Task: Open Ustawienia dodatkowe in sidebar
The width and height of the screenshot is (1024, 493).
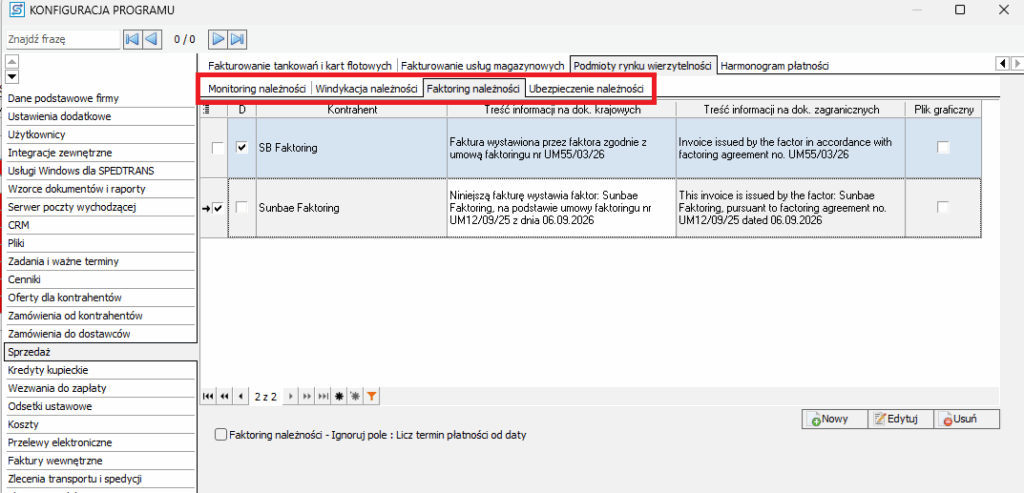Action: [100, 116]
